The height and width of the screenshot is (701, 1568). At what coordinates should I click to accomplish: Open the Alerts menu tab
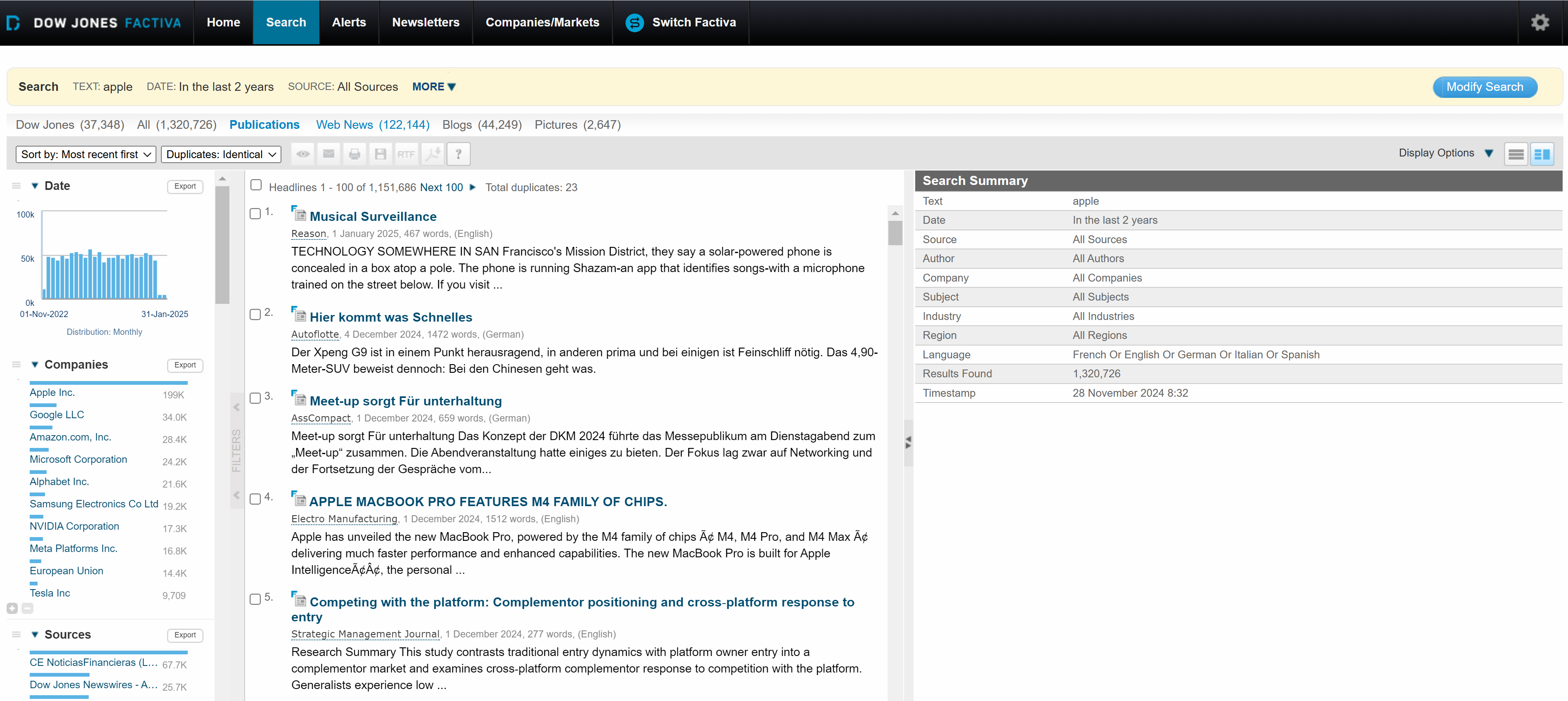click(349, 23)
